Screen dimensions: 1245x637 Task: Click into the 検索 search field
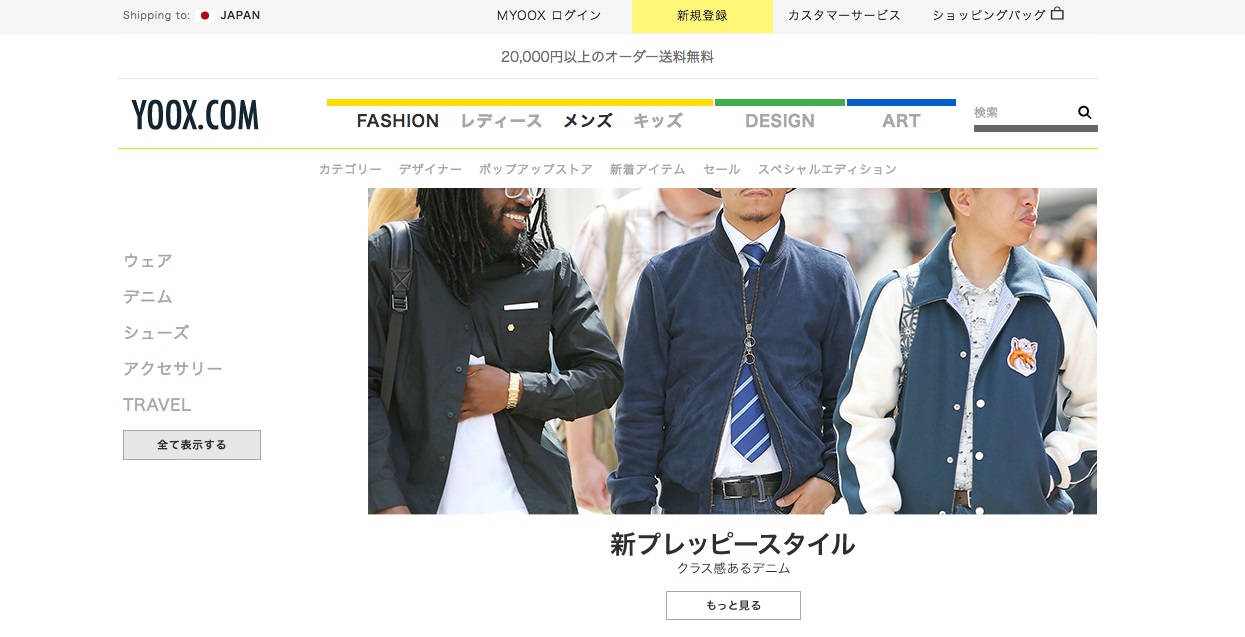point(1020,113)
